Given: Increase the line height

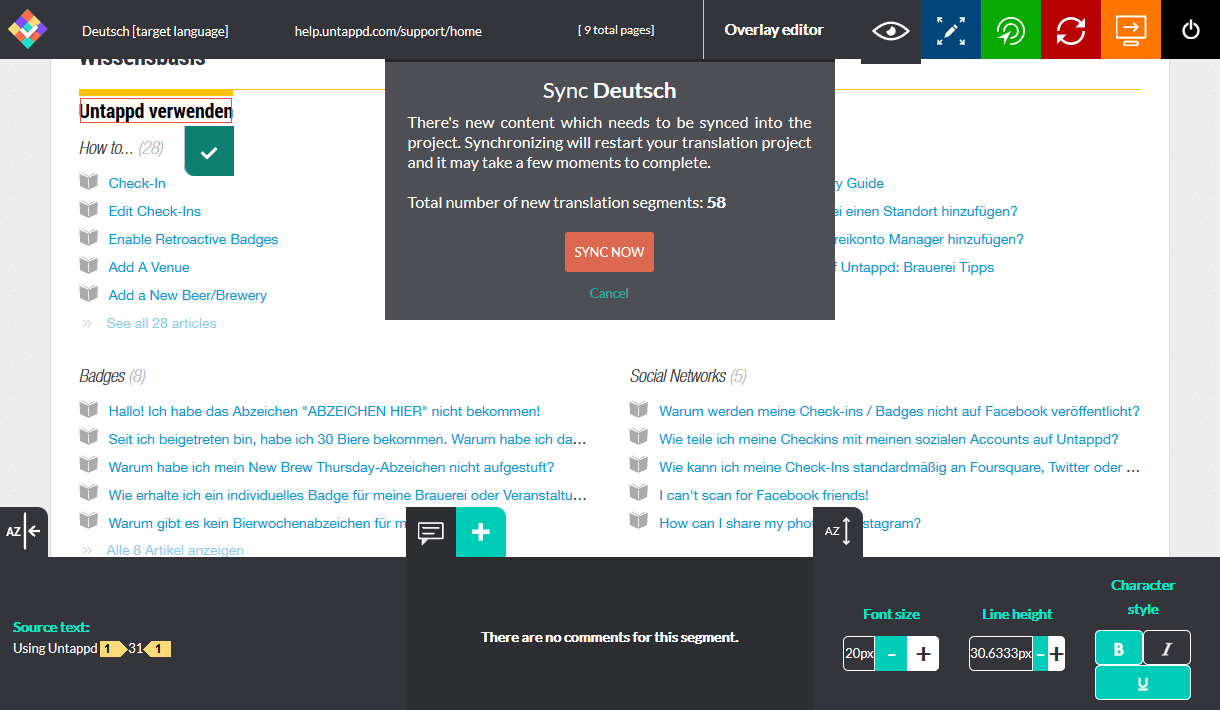Looking at the screenshot, I should click(x=1056, y=654).
